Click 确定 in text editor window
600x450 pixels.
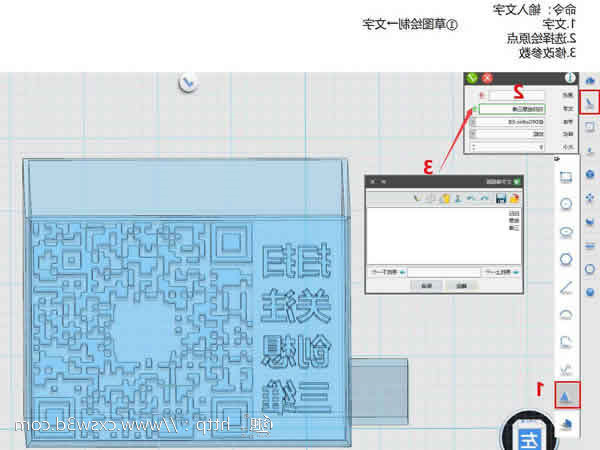(x=461, y=285)
